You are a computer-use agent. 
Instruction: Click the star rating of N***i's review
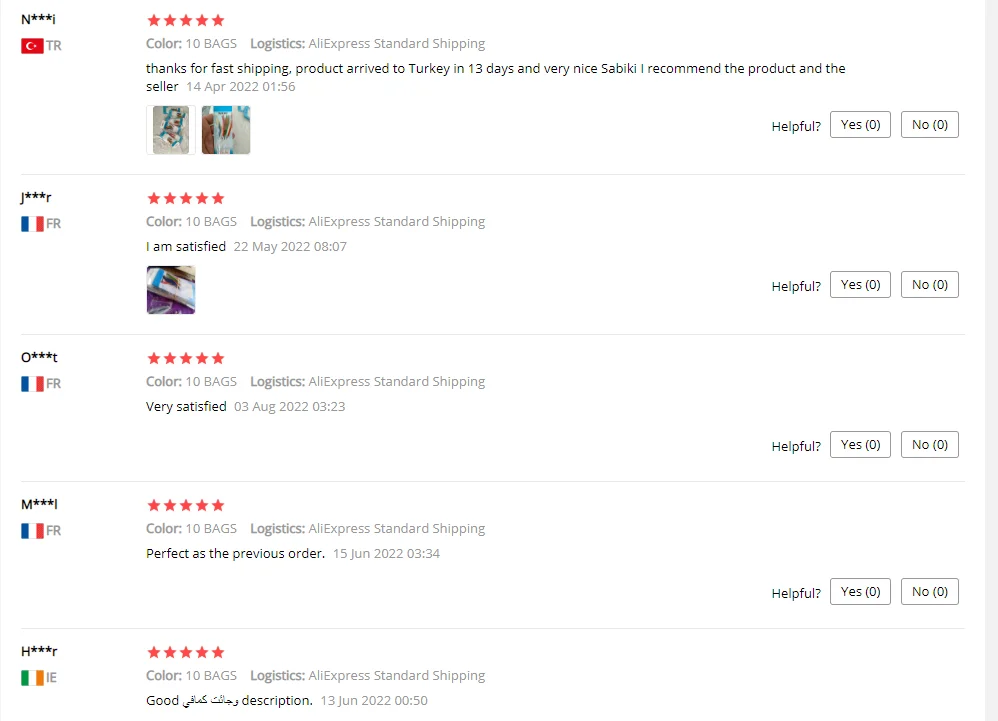click(x=186, y=20)
